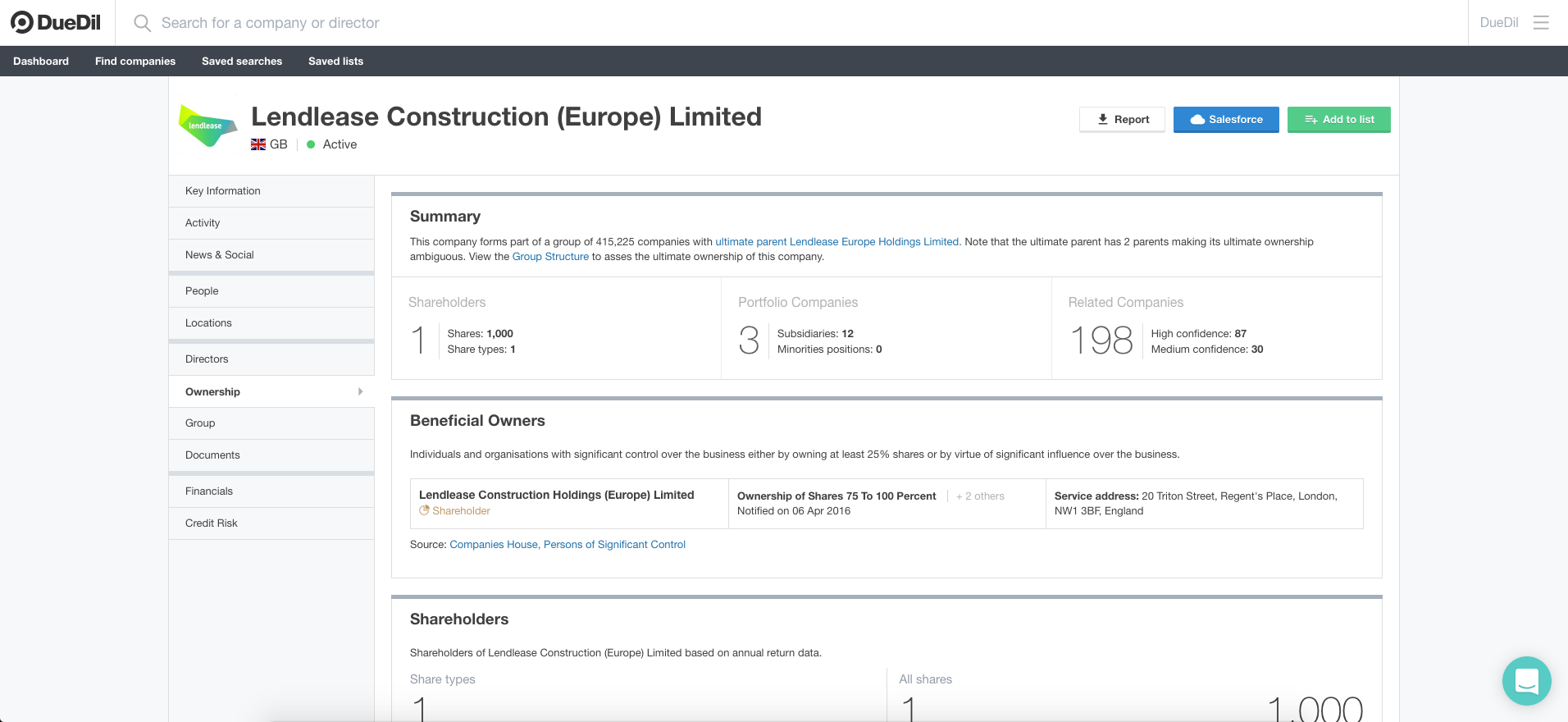This screenshot has height=722, width=1568.
Task: Open the chat support bubble
Action: (1526, 680)
